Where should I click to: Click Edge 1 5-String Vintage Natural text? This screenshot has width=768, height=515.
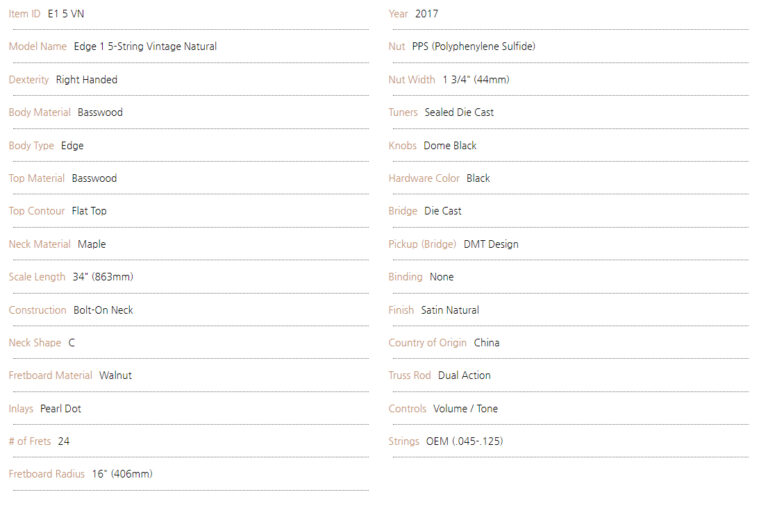click(x=145, y=47)
